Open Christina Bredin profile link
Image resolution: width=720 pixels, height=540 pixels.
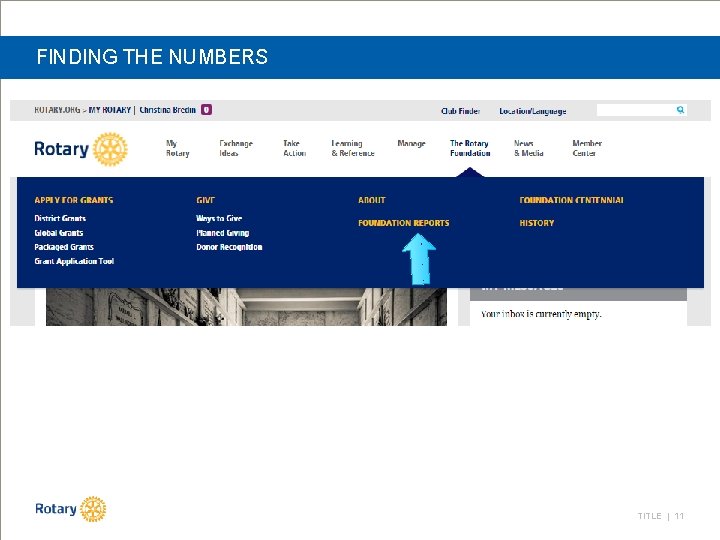(x=168, y=110)
